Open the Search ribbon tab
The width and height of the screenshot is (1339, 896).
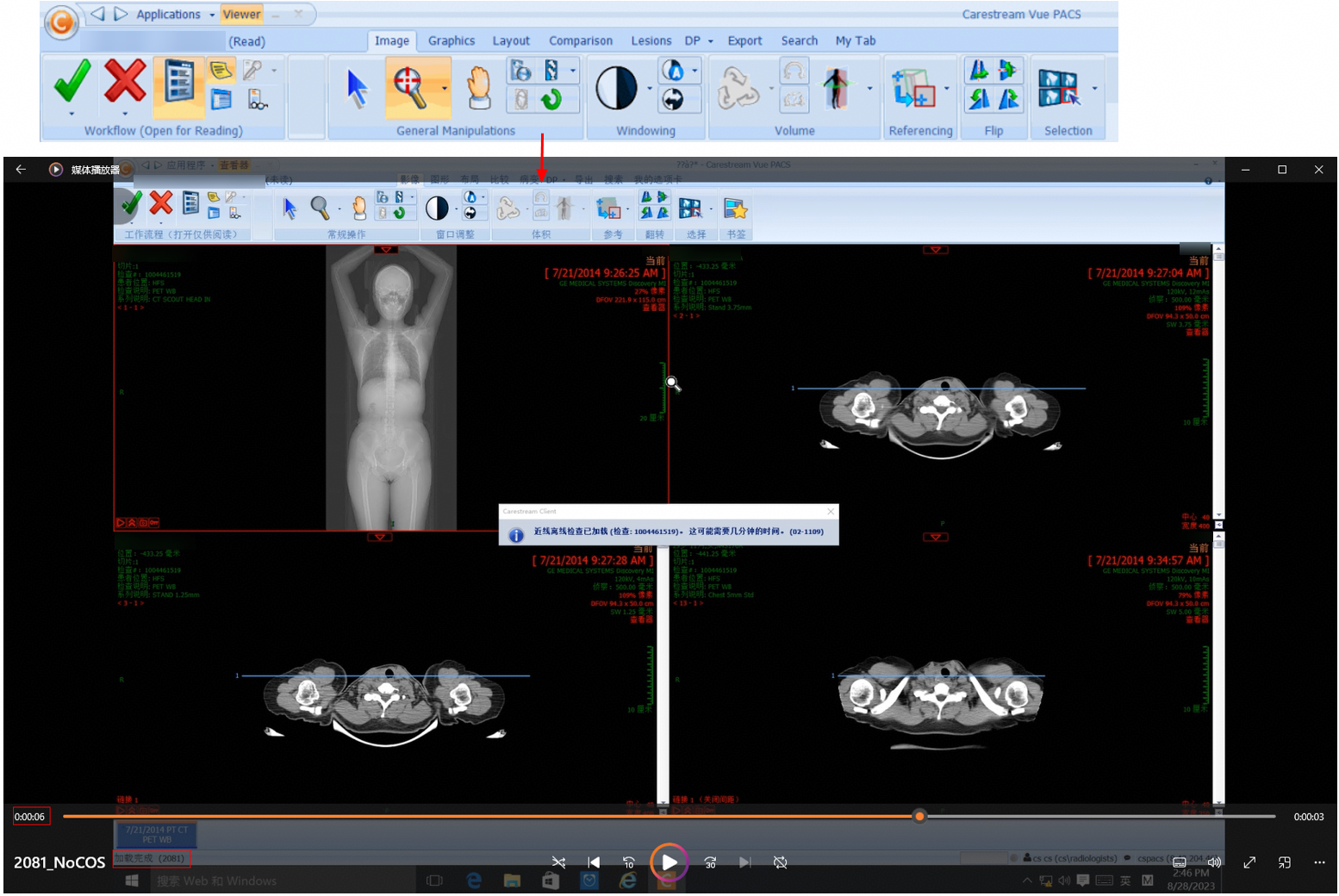pos(800,40)
